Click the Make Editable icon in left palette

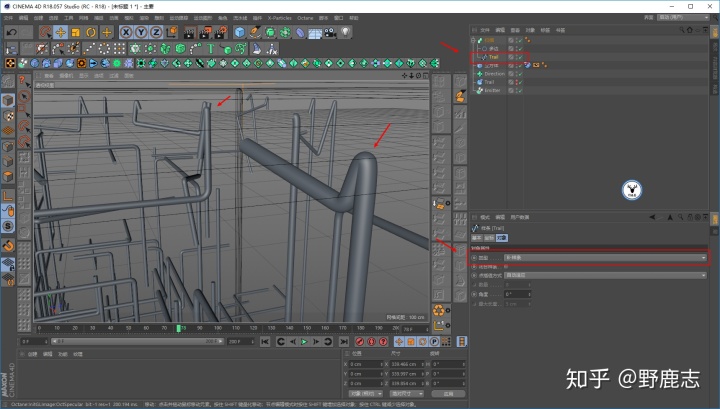coord(8,82)
